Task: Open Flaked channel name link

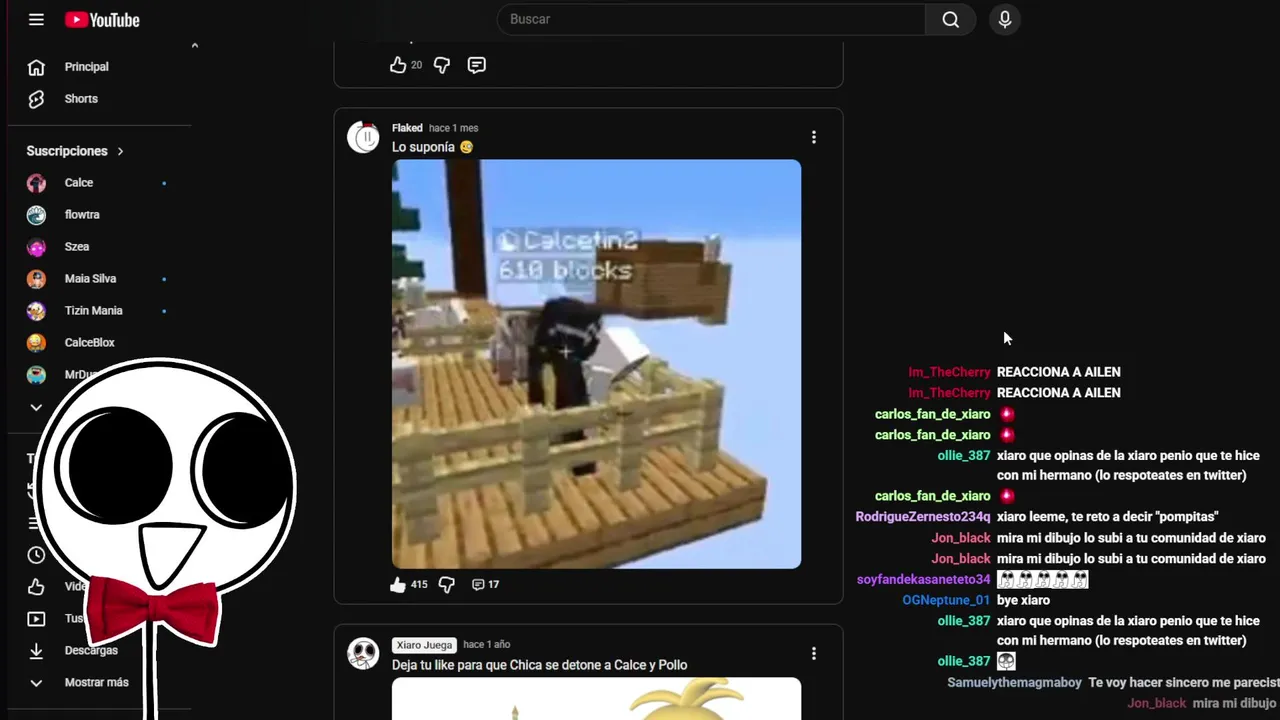Action: [x=407, y=128]
